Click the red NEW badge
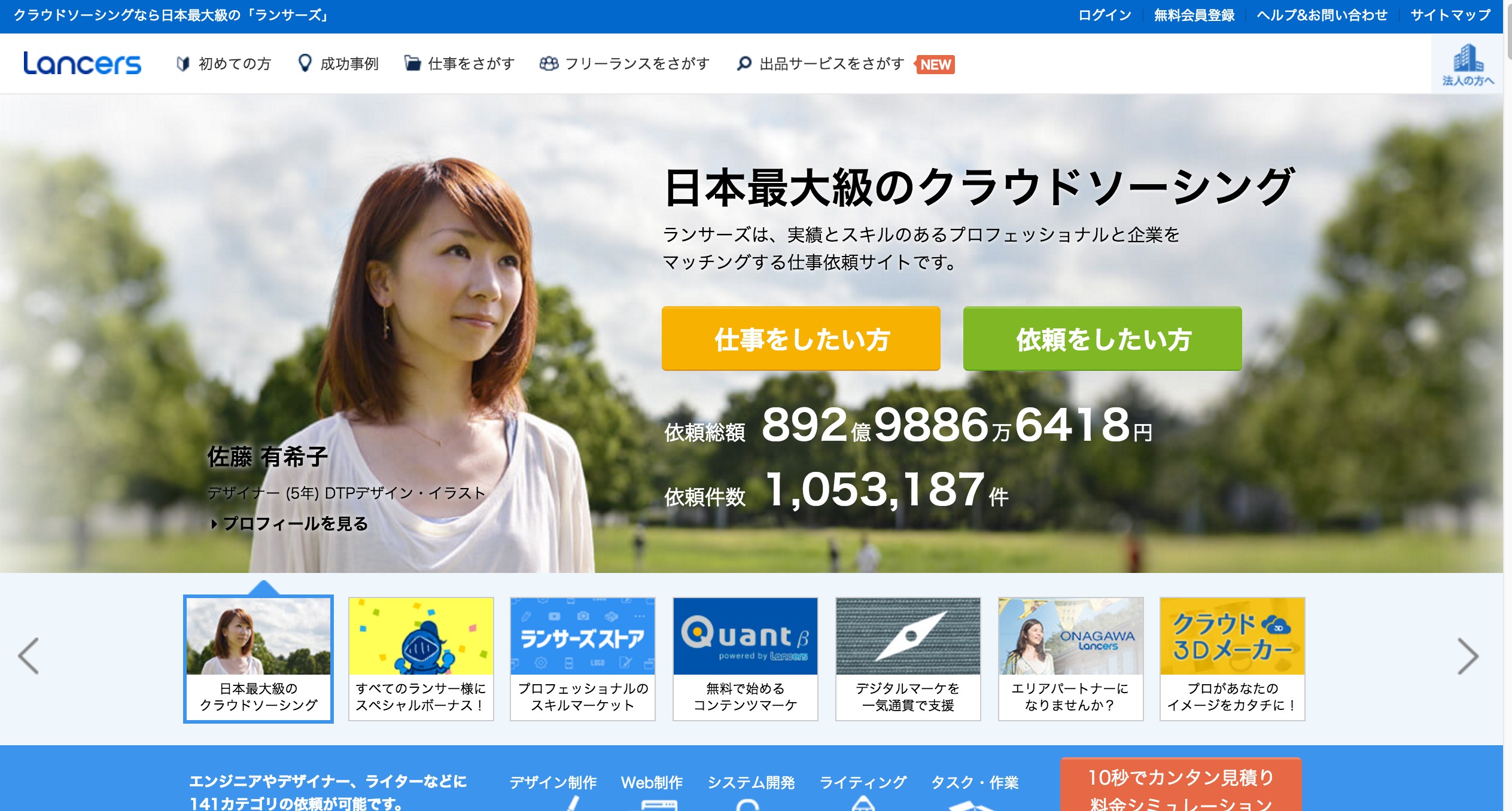 click(x=935, y=65)
